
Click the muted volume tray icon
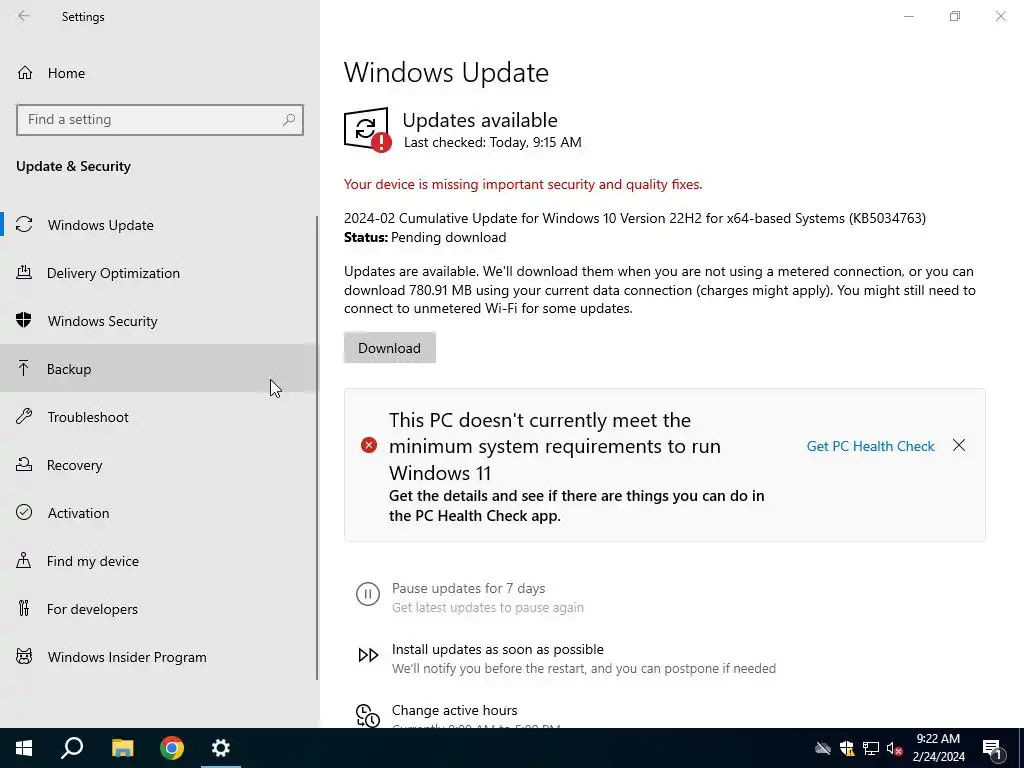click(x=895, y=748)
